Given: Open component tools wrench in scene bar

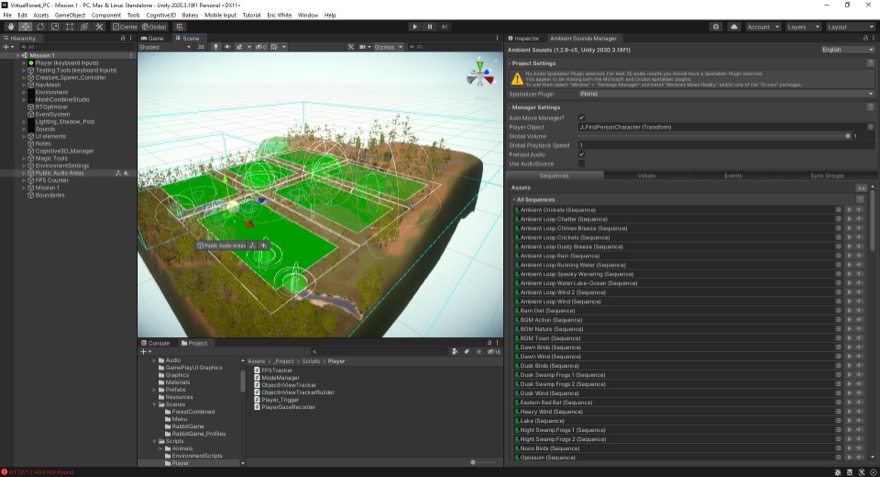Looking at the screenshot, I should tap(351, 47).
